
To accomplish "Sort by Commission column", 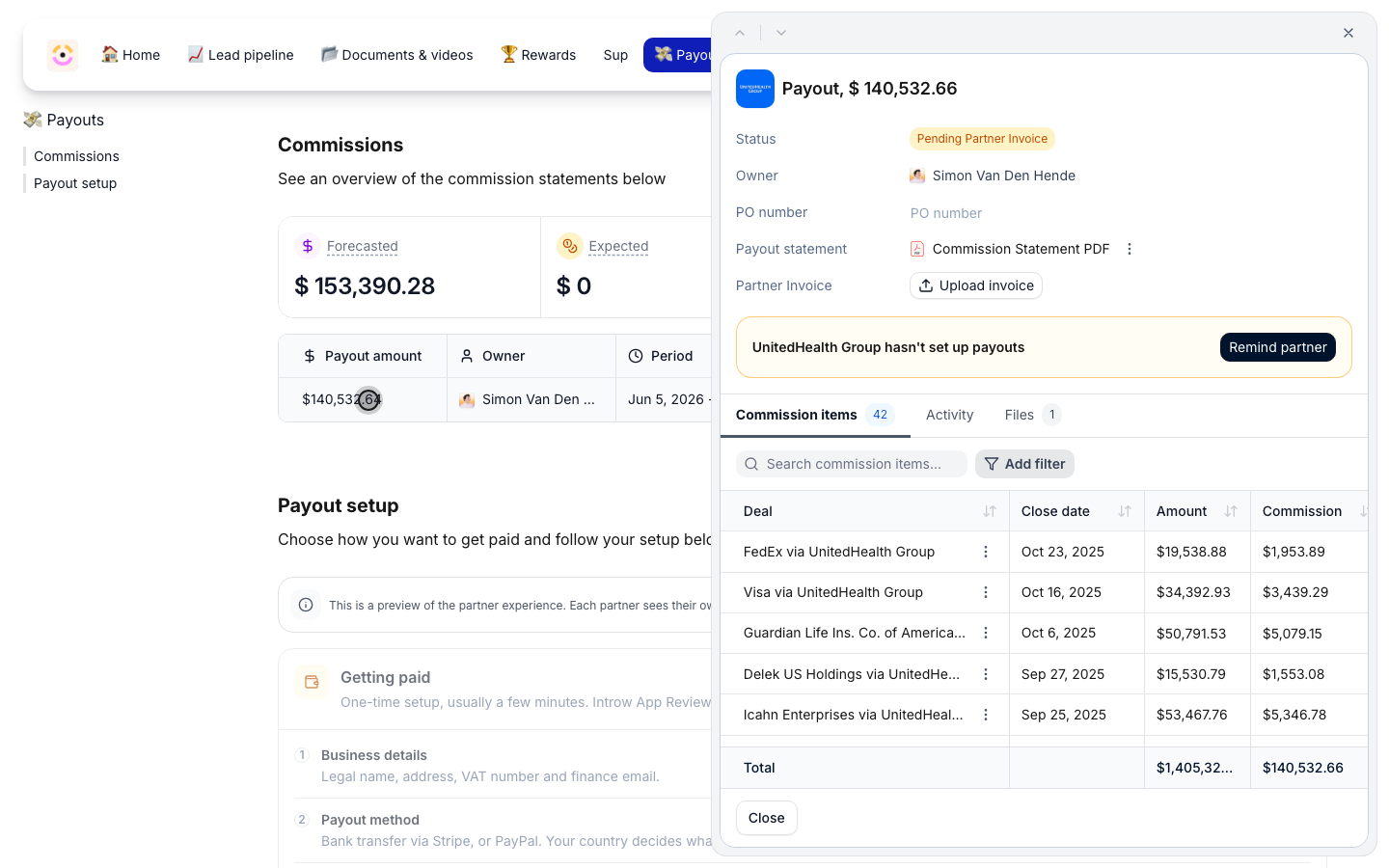I will 1362,511.
